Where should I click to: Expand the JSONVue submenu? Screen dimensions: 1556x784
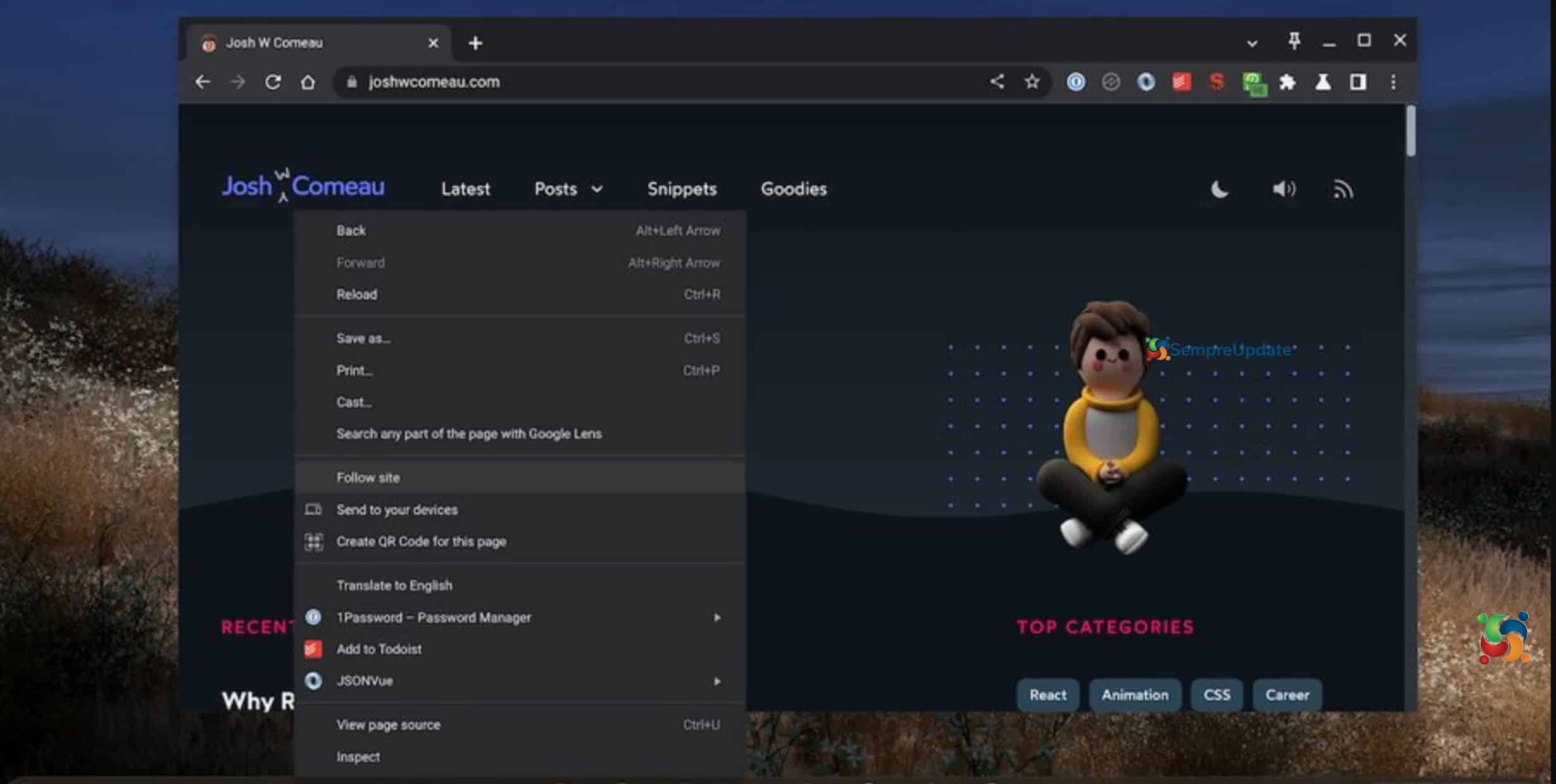click(519, 681)
